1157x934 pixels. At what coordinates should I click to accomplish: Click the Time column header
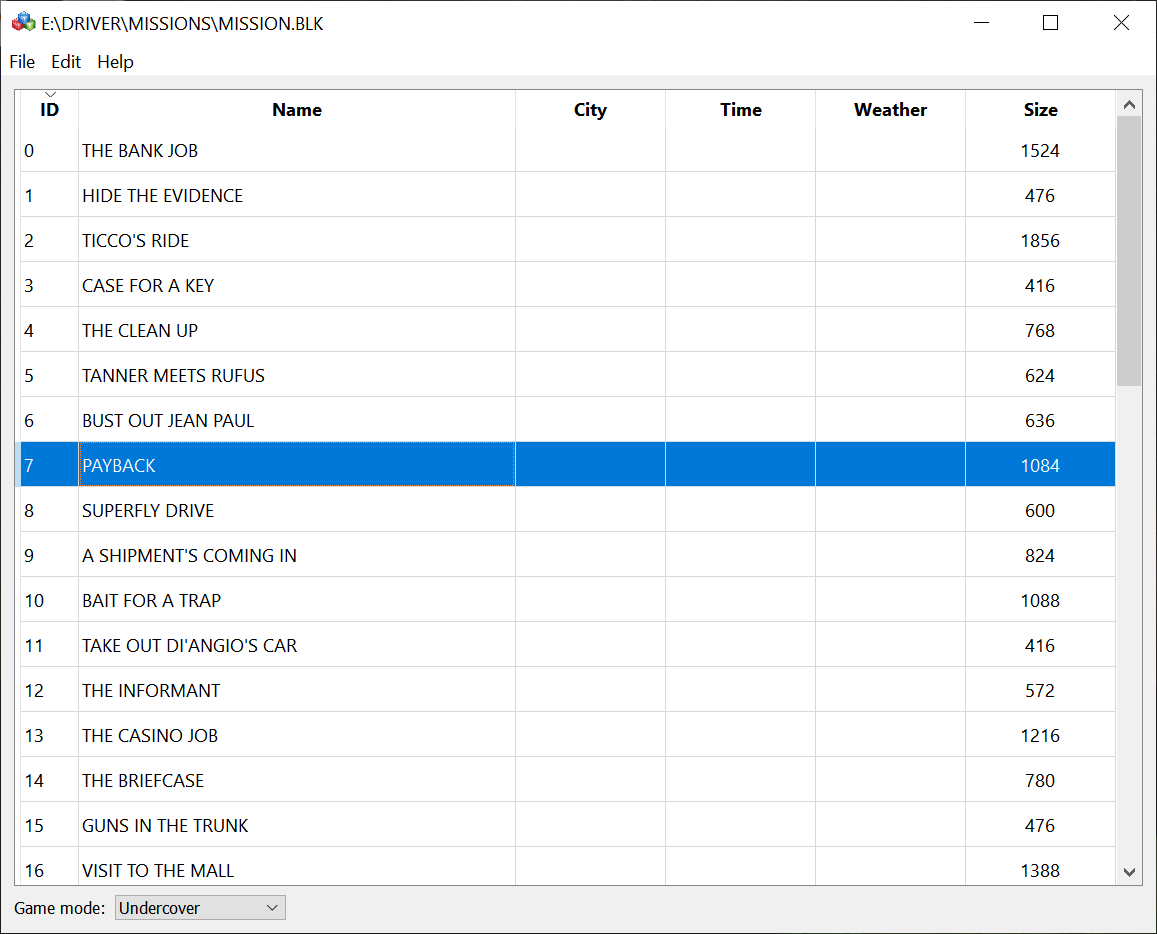pyautogui.click(x=740, y=110)
